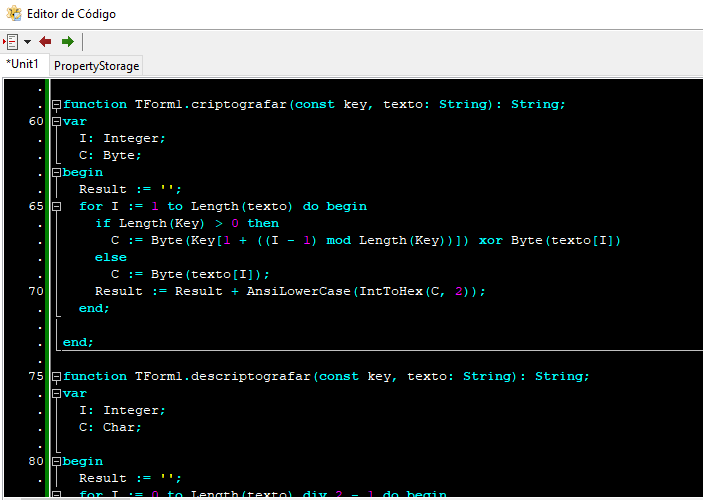
Task: Click line number 70 in the gutter
Action: click(x=36, y=291)
